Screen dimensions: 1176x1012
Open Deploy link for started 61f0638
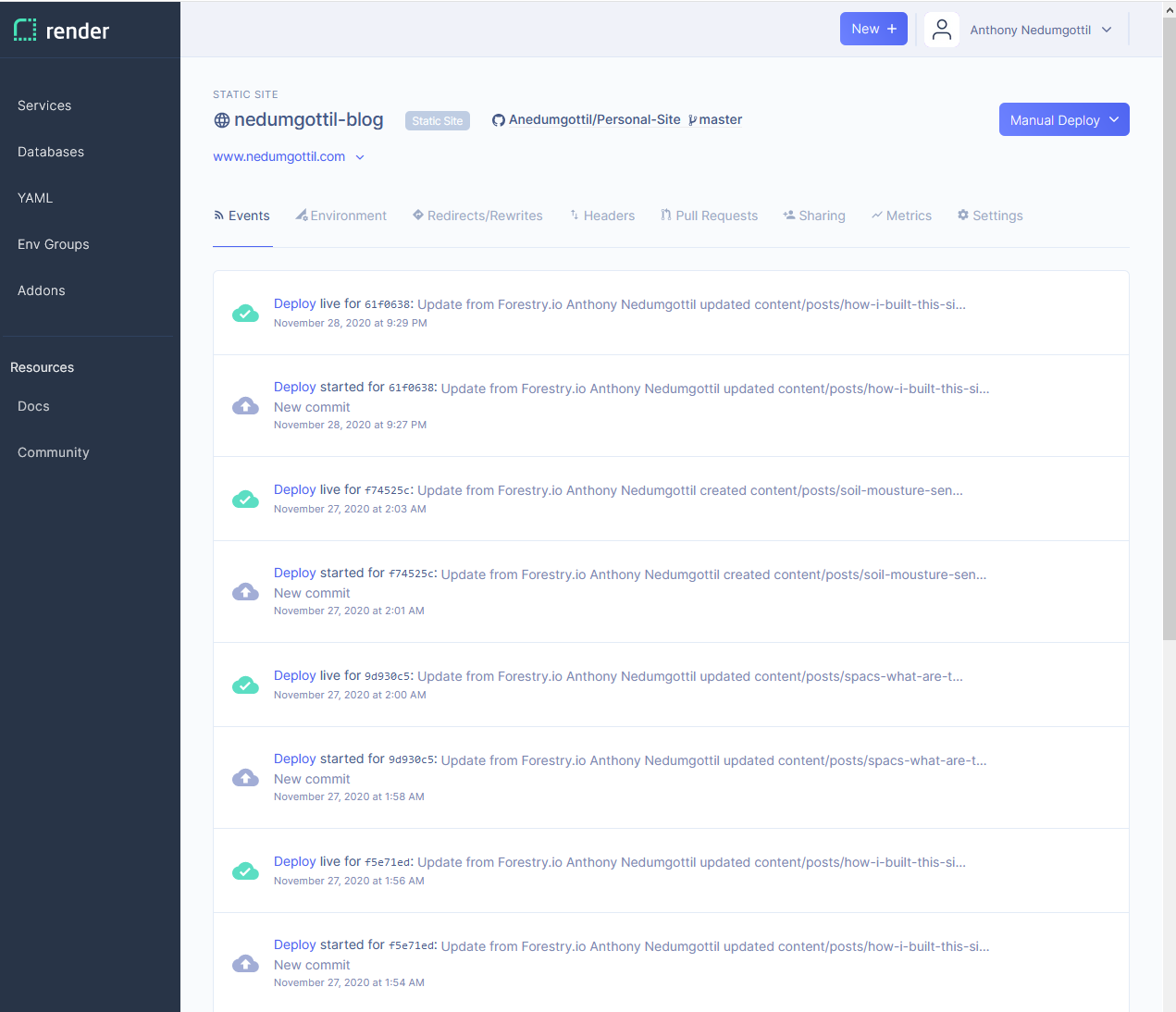coord(295,387)
